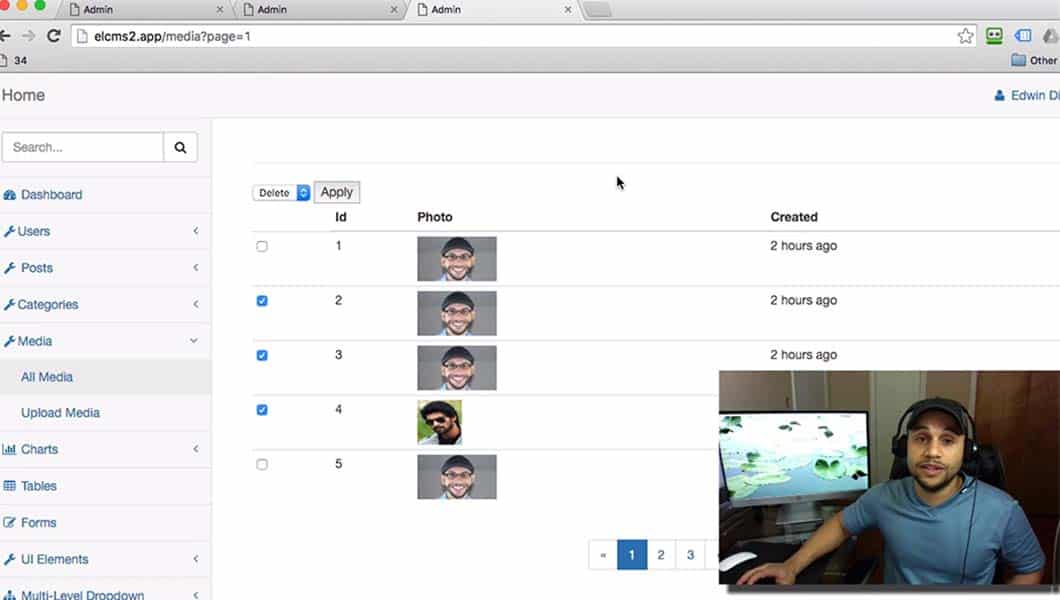Image resolution: width=1060 pixels, height=600 pixels.
Task: Expand the UI Elements menu chevron
Action: (195, 559)
